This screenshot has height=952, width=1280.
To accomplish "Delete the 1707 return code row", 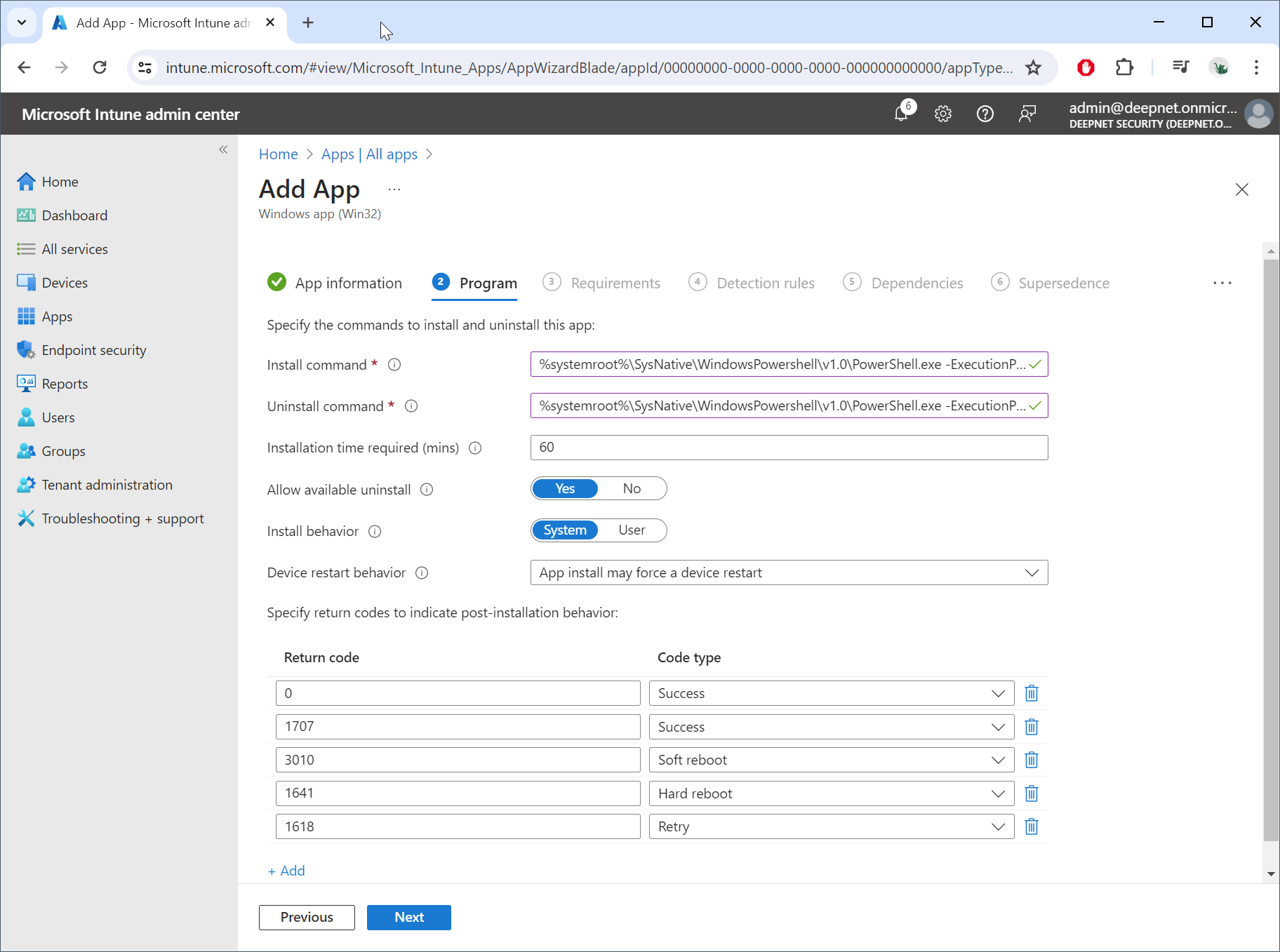I will [1032, 727].
